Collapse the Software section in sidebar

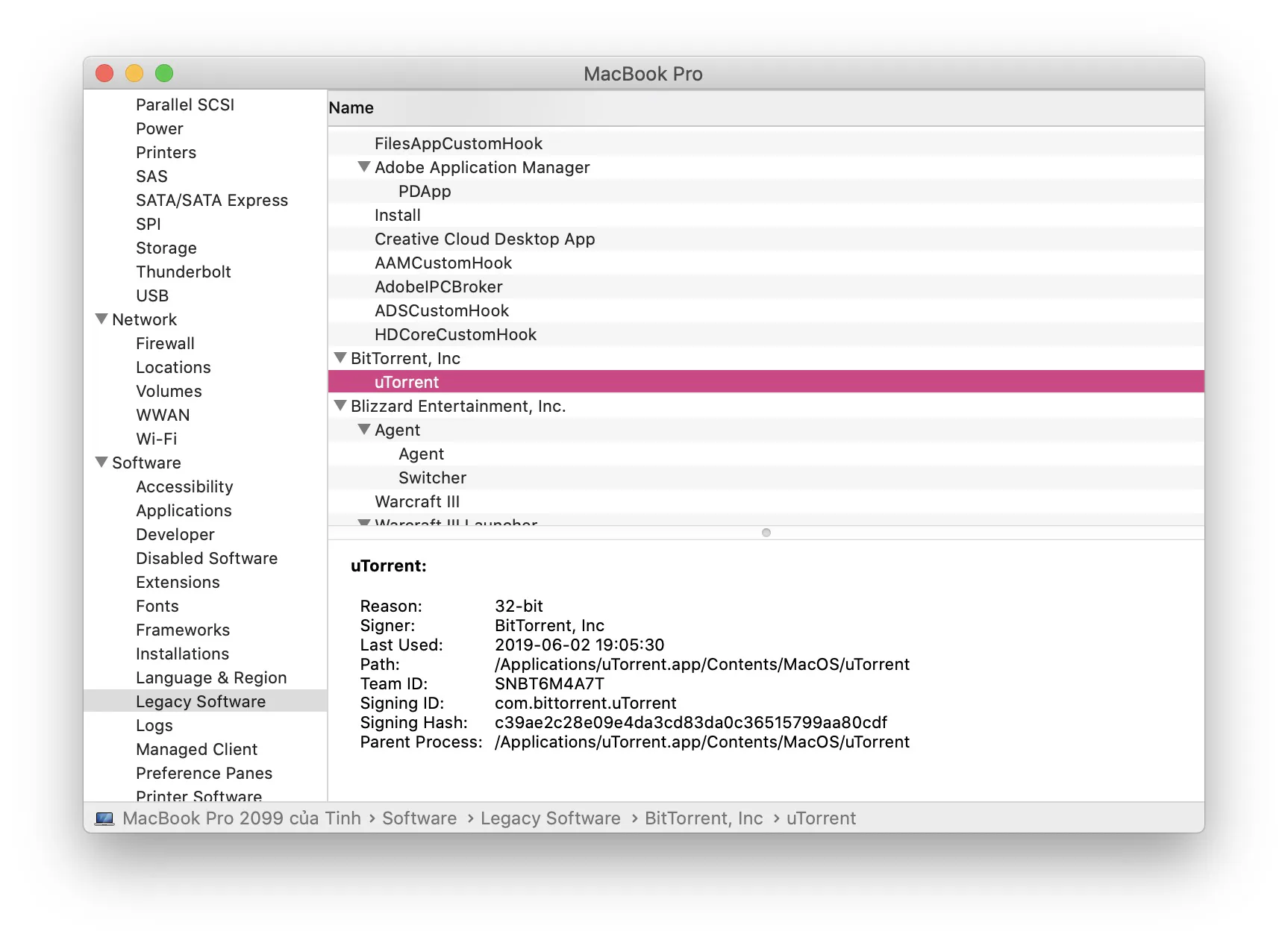tap(102, 463)
